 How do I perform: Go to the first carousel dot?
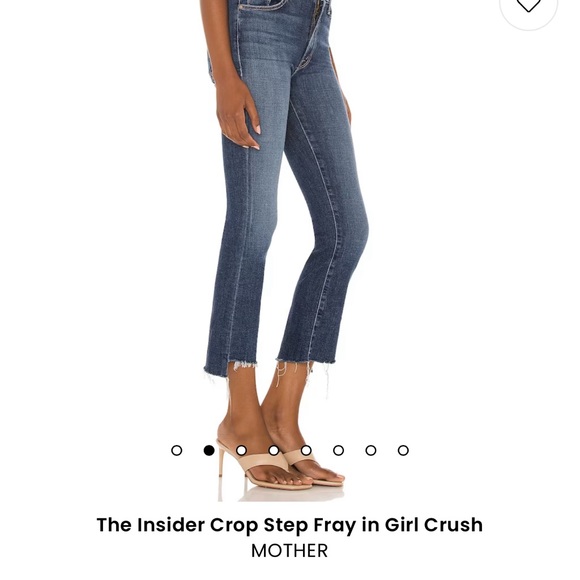(x=177, y=451)
